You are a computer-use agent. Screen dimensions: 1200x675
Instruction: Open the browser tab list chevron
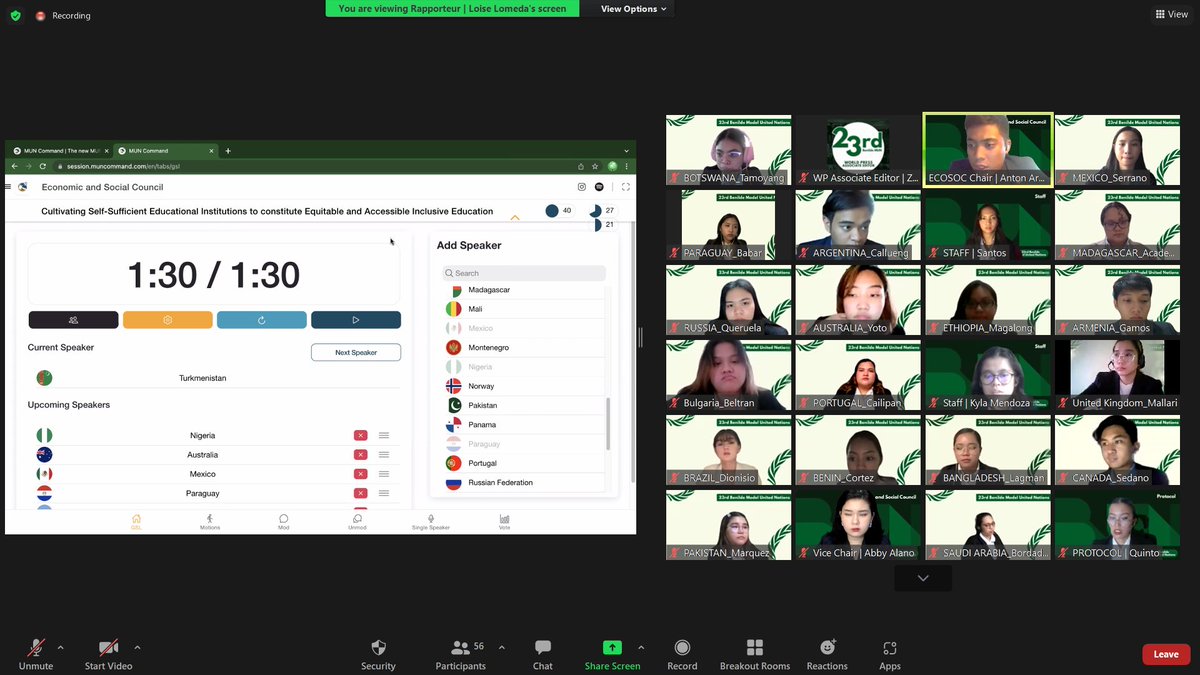[627, 150]
